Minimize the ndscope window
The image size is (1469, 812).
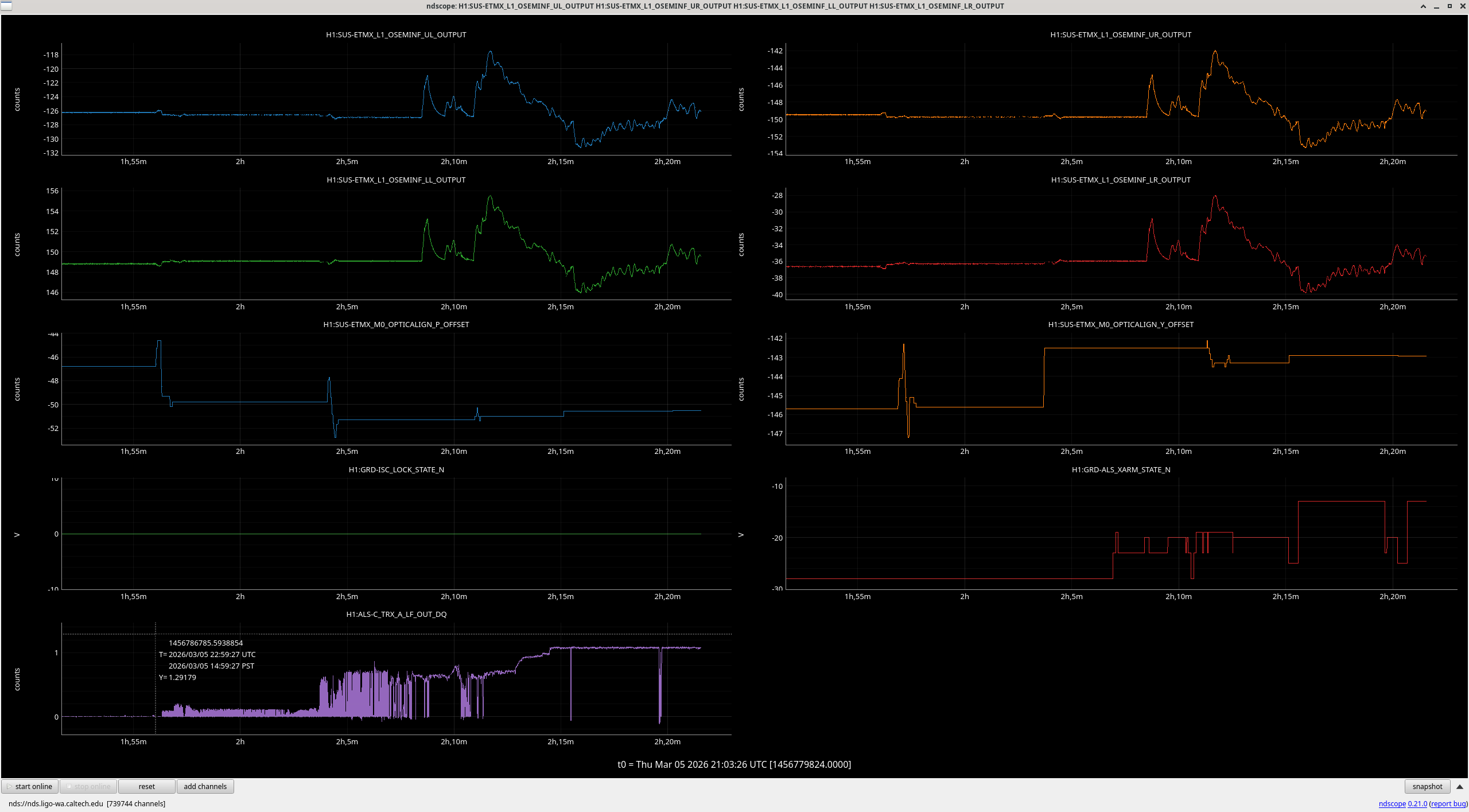[x=1436, y=6]
